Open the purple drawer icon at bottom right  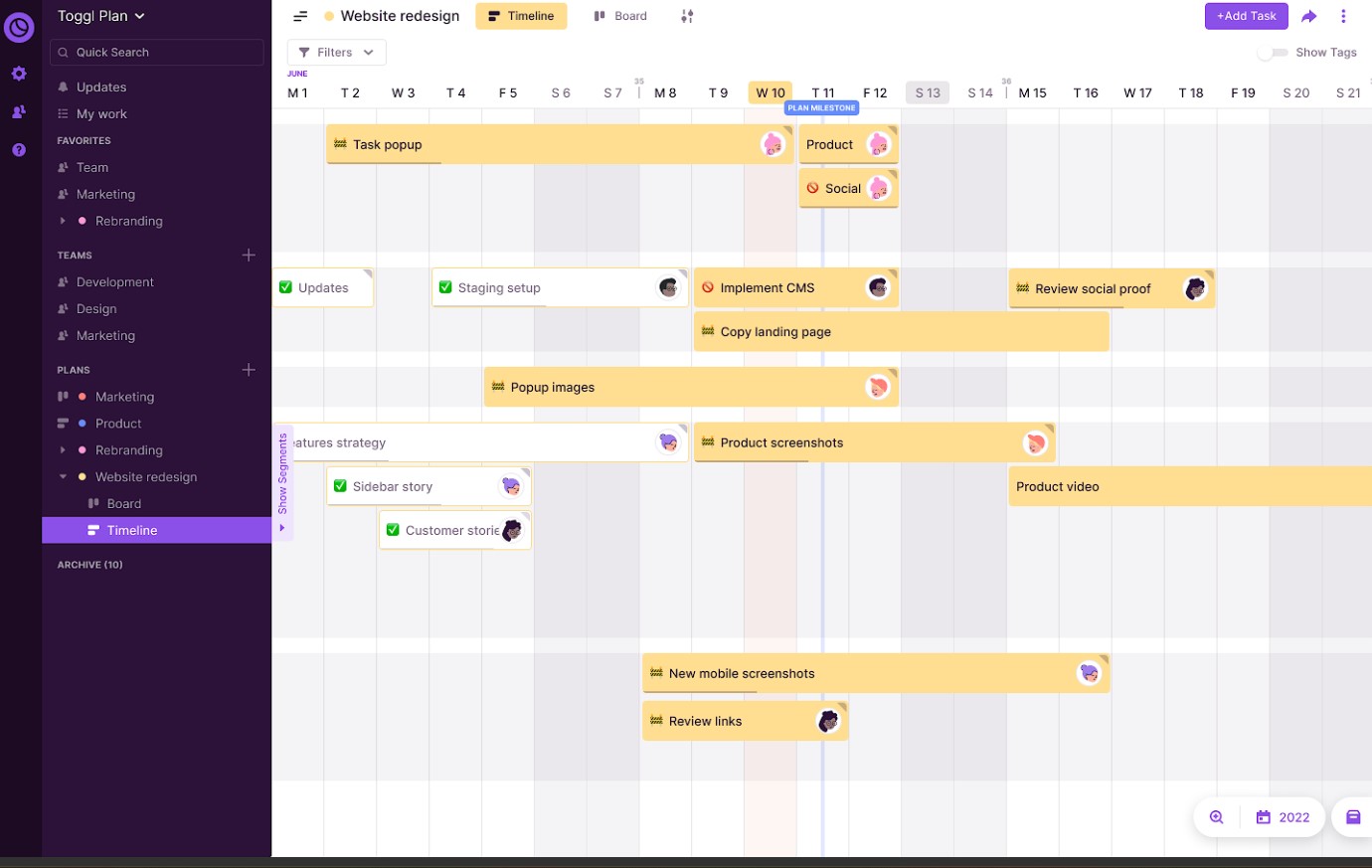[x=1353, y=817]
